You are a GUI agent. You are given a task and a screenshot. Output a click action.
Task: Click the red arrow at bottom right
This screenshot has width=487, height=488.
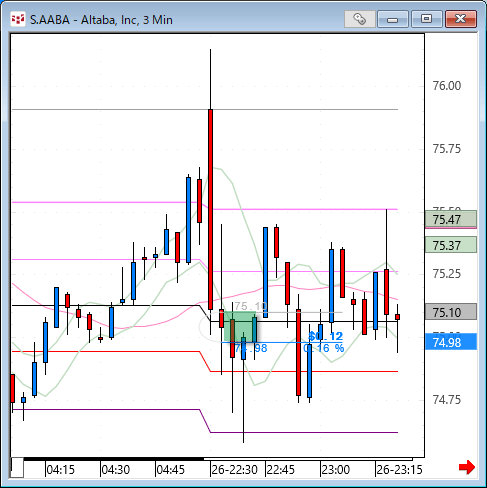467,467
